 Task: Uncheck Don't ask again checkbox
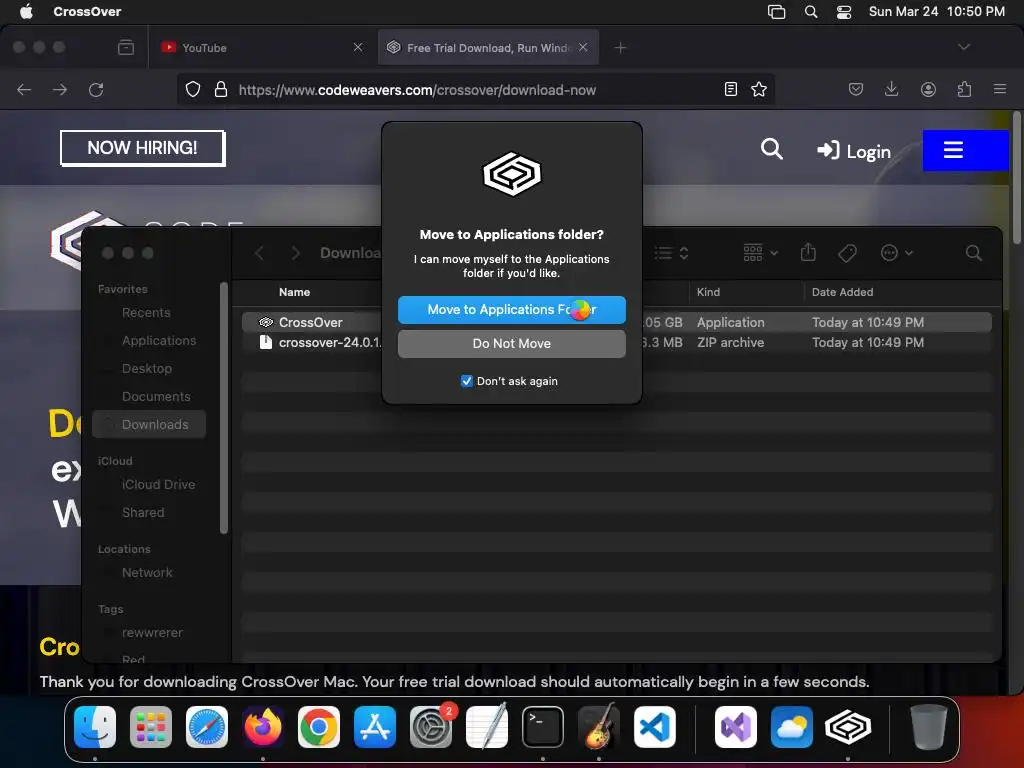466,381
